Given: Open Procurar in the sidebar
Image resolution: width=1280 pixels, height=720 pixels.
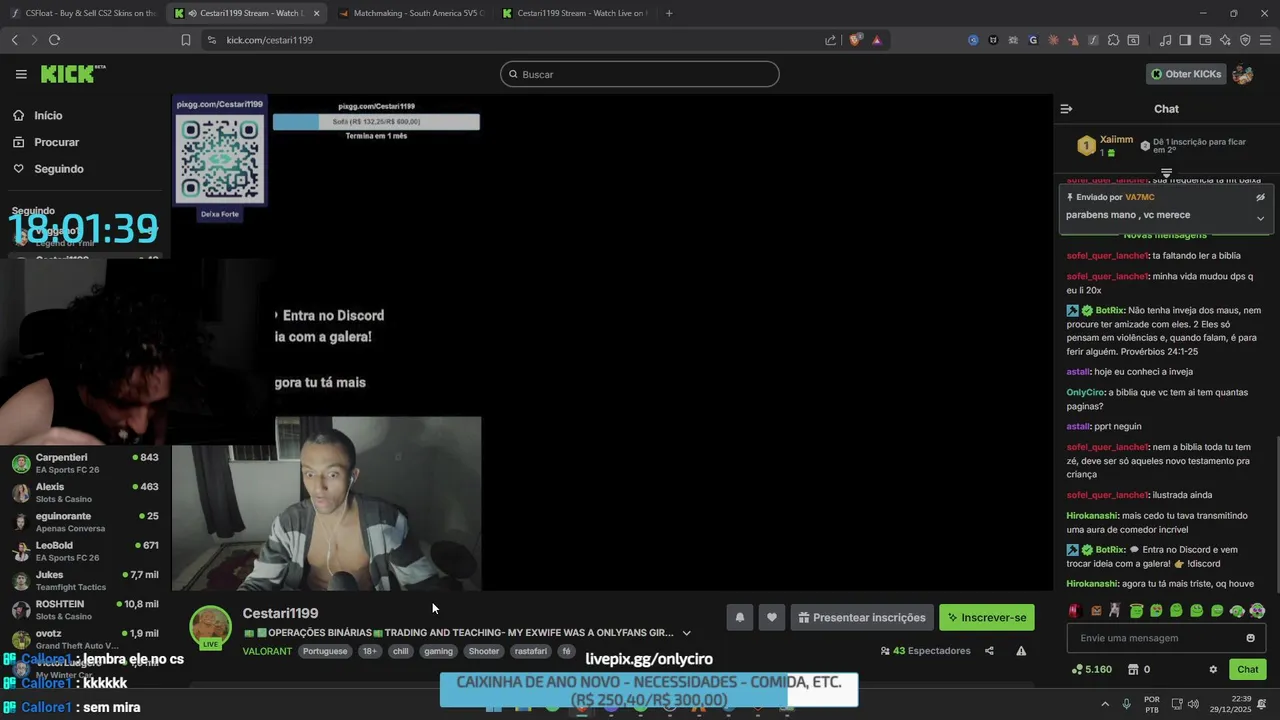Looking at the screenshot, I should (56, 142).
